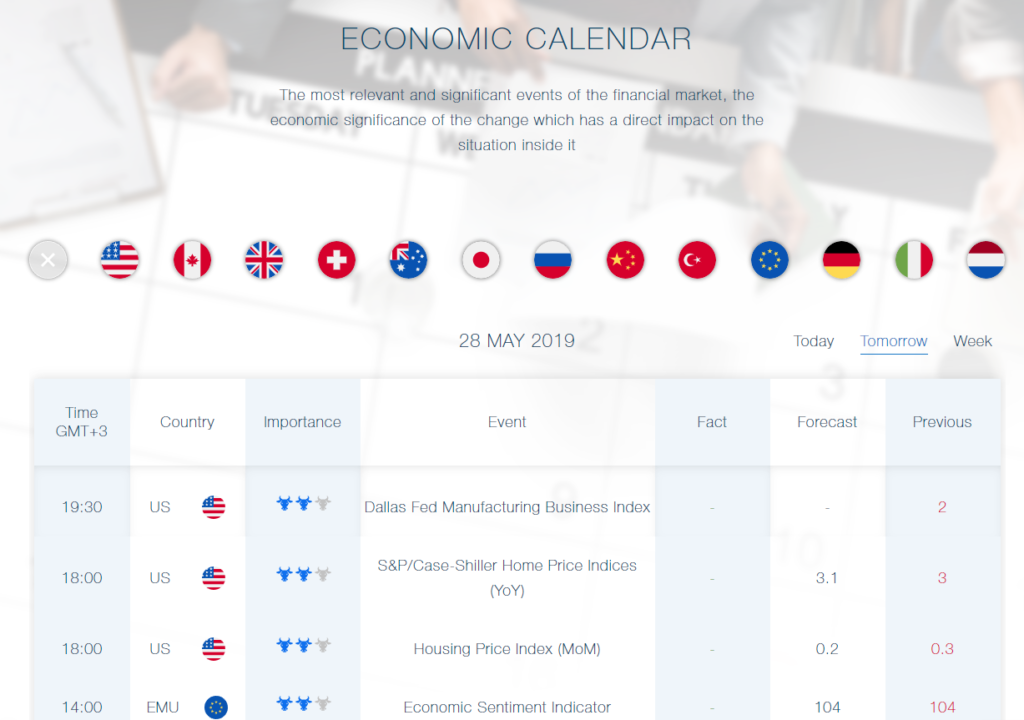Switch to the Today tab

click(813, 341)
